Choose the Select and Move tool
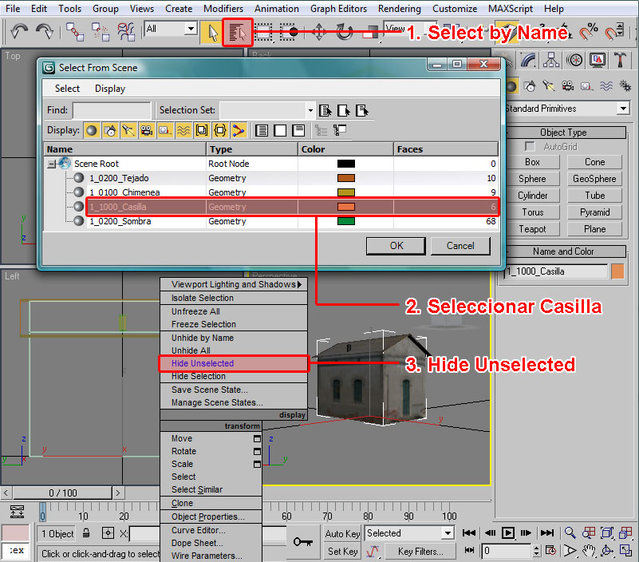This screenshot has width=639, height=562. click(x=319, y=32)
